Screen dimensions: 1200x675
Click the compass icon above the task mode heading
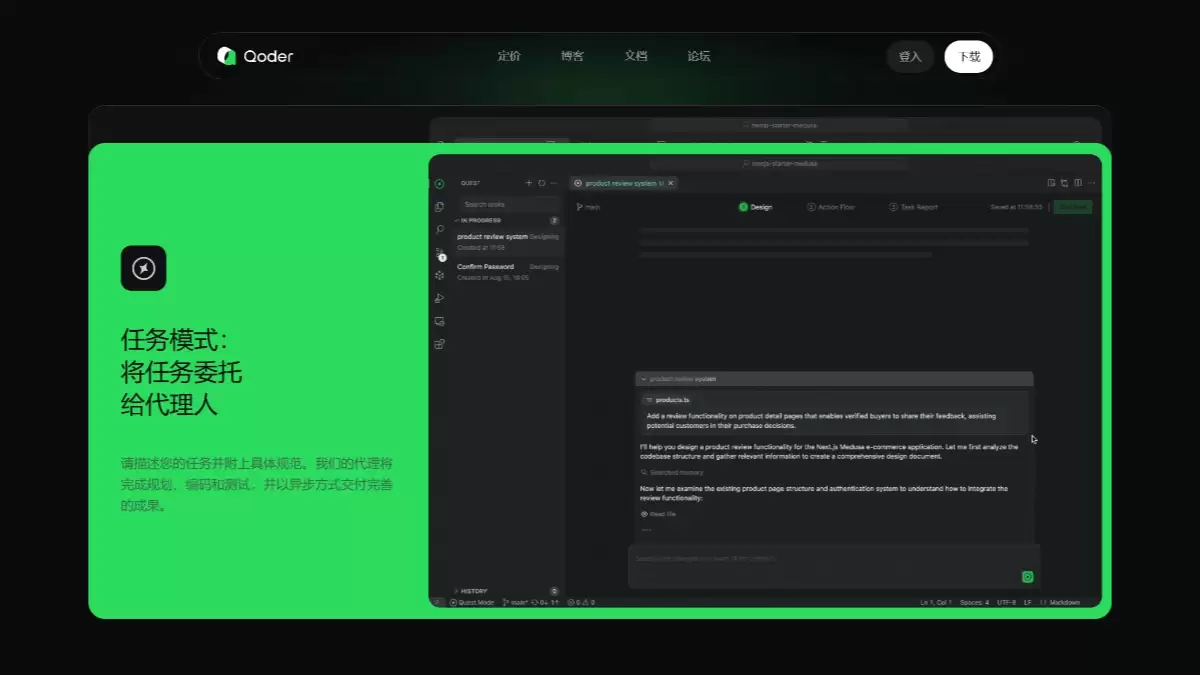click(x=143, y=268)
